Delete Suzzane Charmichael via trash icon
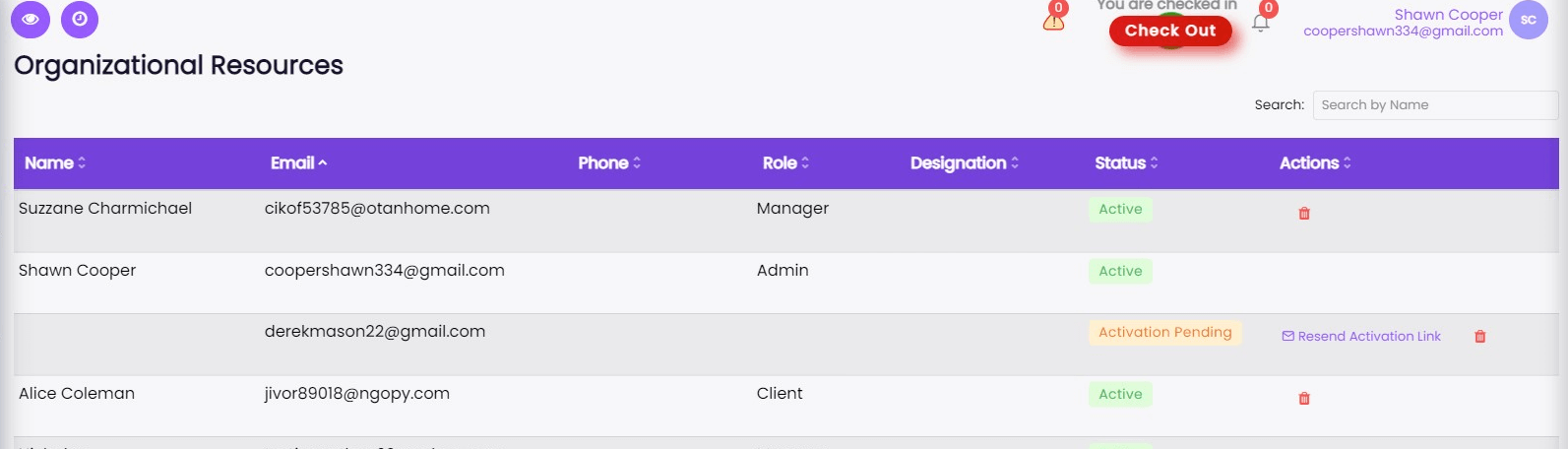The height and width of the screenshot is (449, 1568). [x=1304, y=214]
